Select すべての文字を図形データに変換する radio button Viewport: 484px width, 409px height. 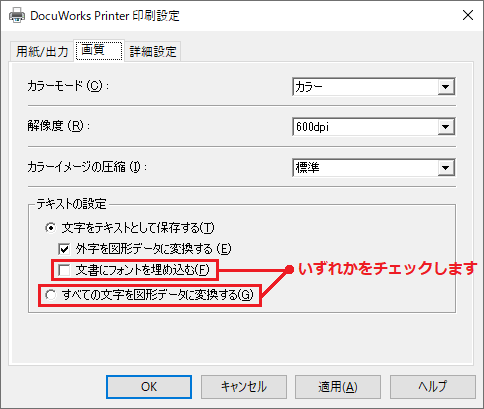click(x=51, y=295)
